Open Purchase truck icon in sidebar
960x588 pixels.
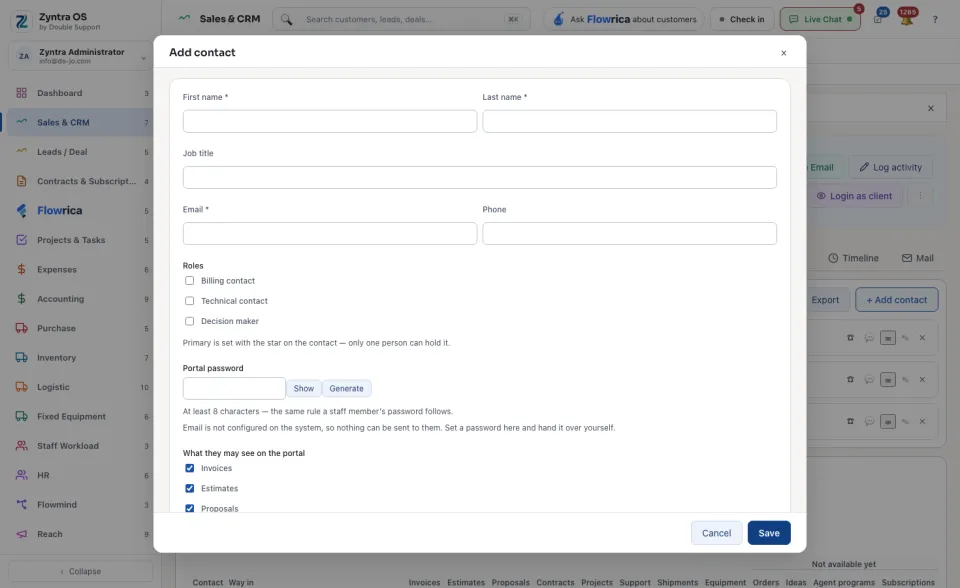pyautogui.click(x=21, y=328)
